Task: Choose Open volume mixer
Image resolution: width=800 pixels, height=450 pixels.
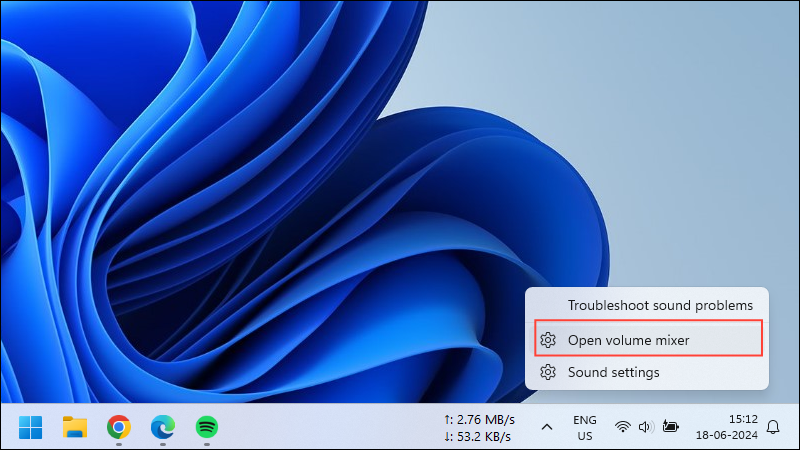Action: (648, 339)
